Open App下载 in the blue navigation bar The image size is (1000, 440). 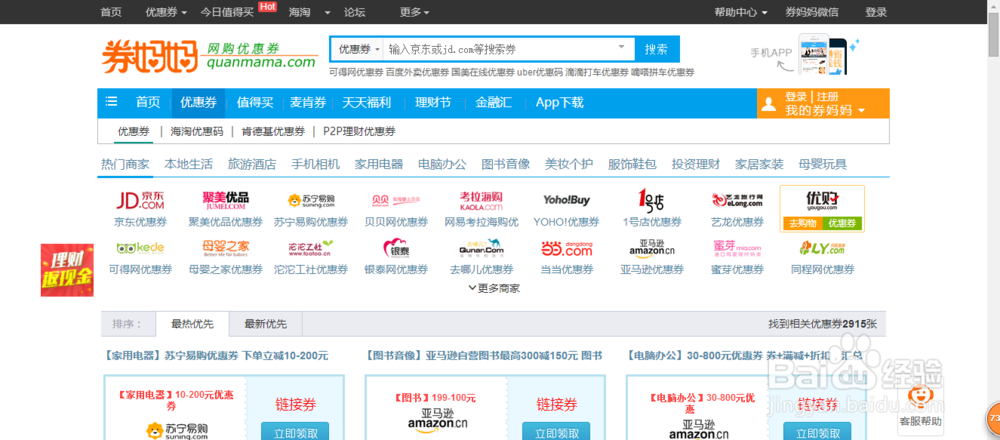pos(560,103)
